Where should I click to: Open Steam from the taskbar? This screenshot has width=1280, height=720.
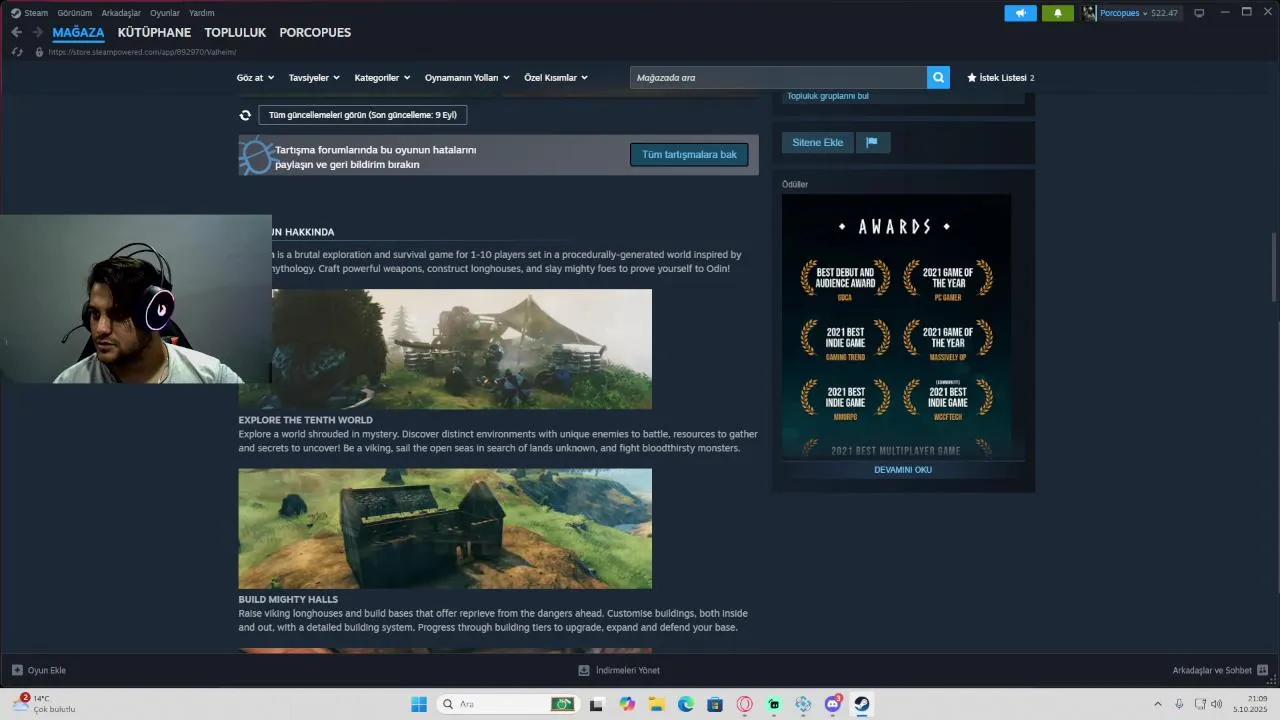[x=861, y=704]
